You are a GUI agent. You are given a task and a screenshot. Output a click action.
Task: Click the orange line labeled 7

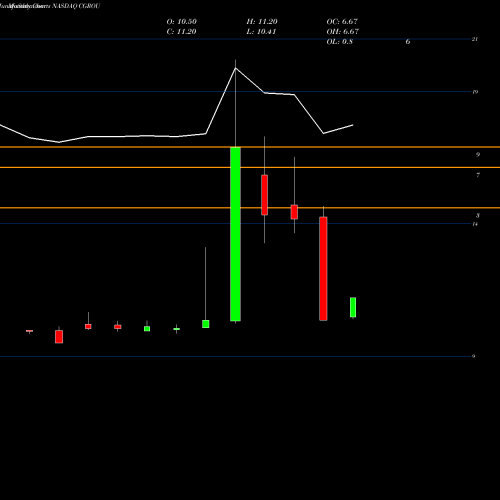click(250, 167)
